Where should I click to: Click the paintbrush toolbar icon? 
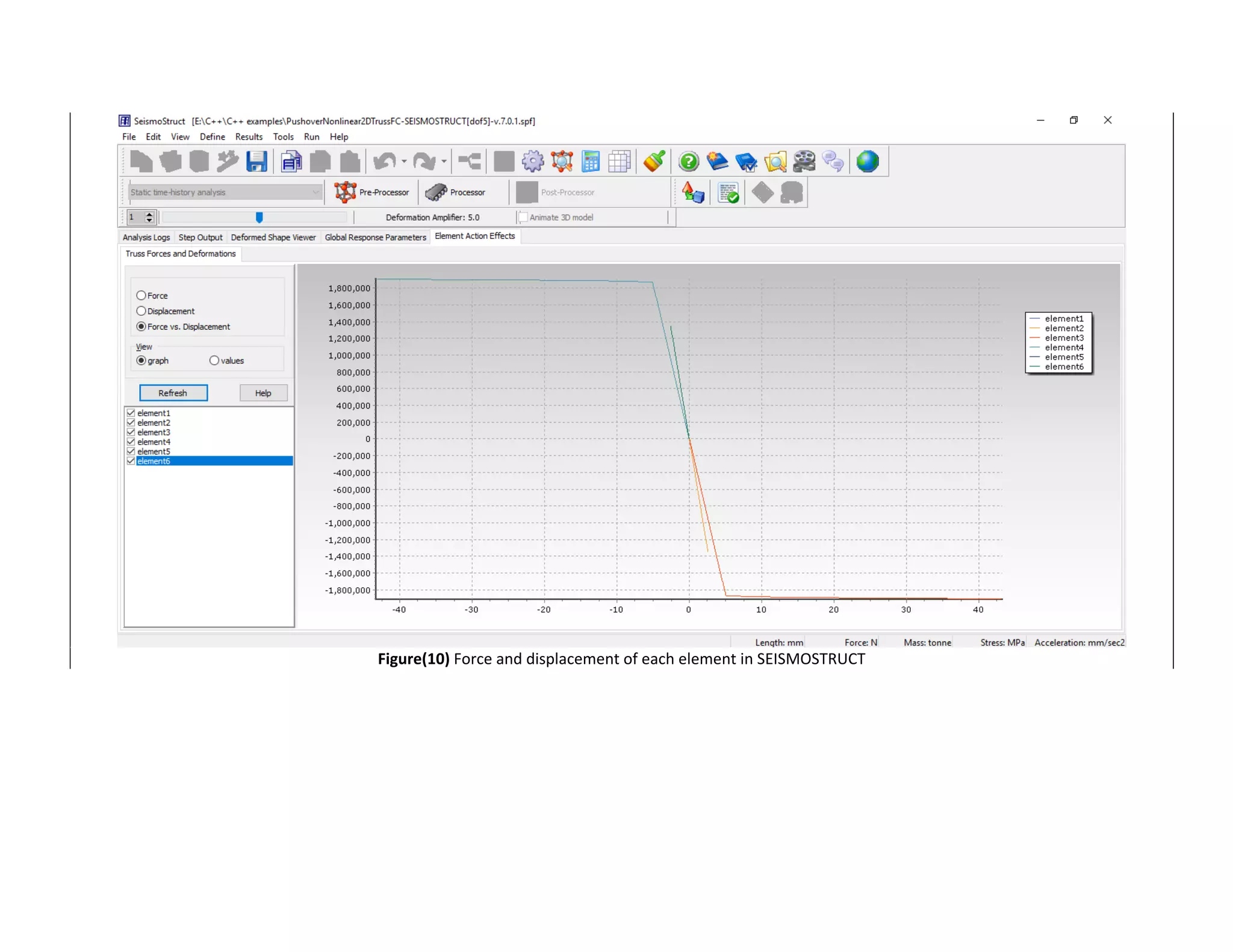(x=654, y=162)
